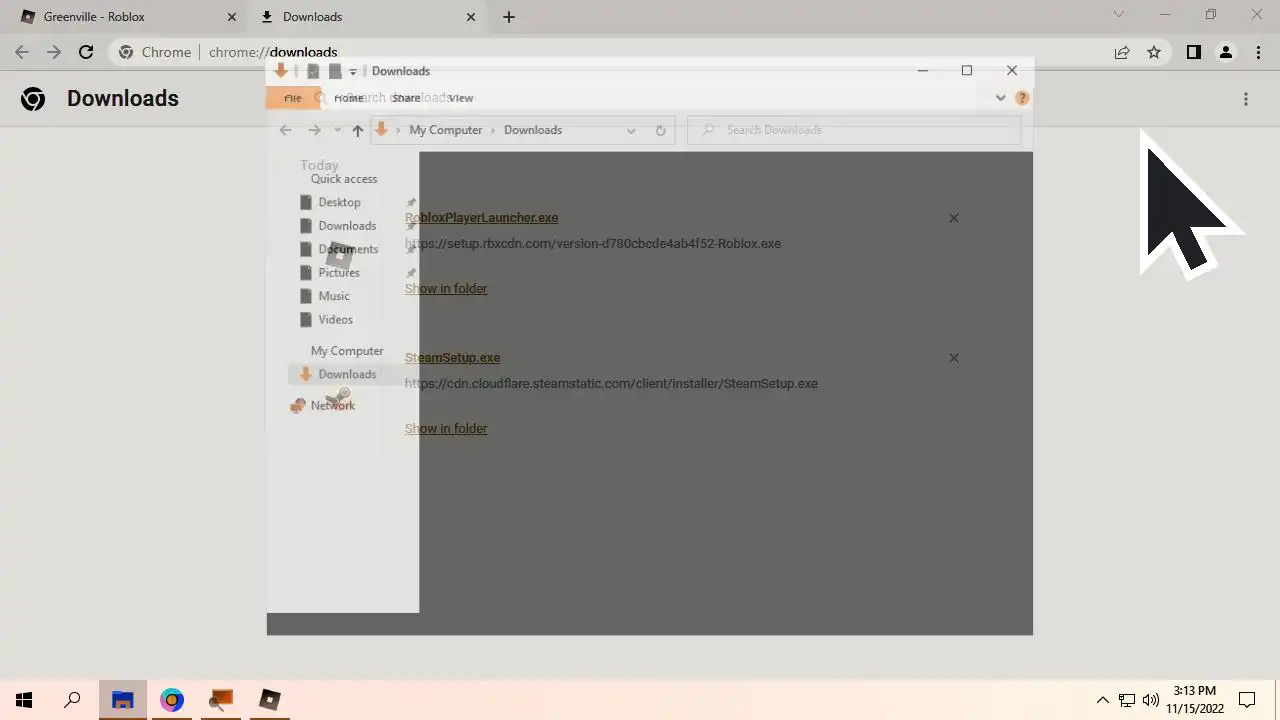Open the Windows Start menu
Viewport: 1280px width, 720px height.
pyautogui.click(x=24, y=700)
